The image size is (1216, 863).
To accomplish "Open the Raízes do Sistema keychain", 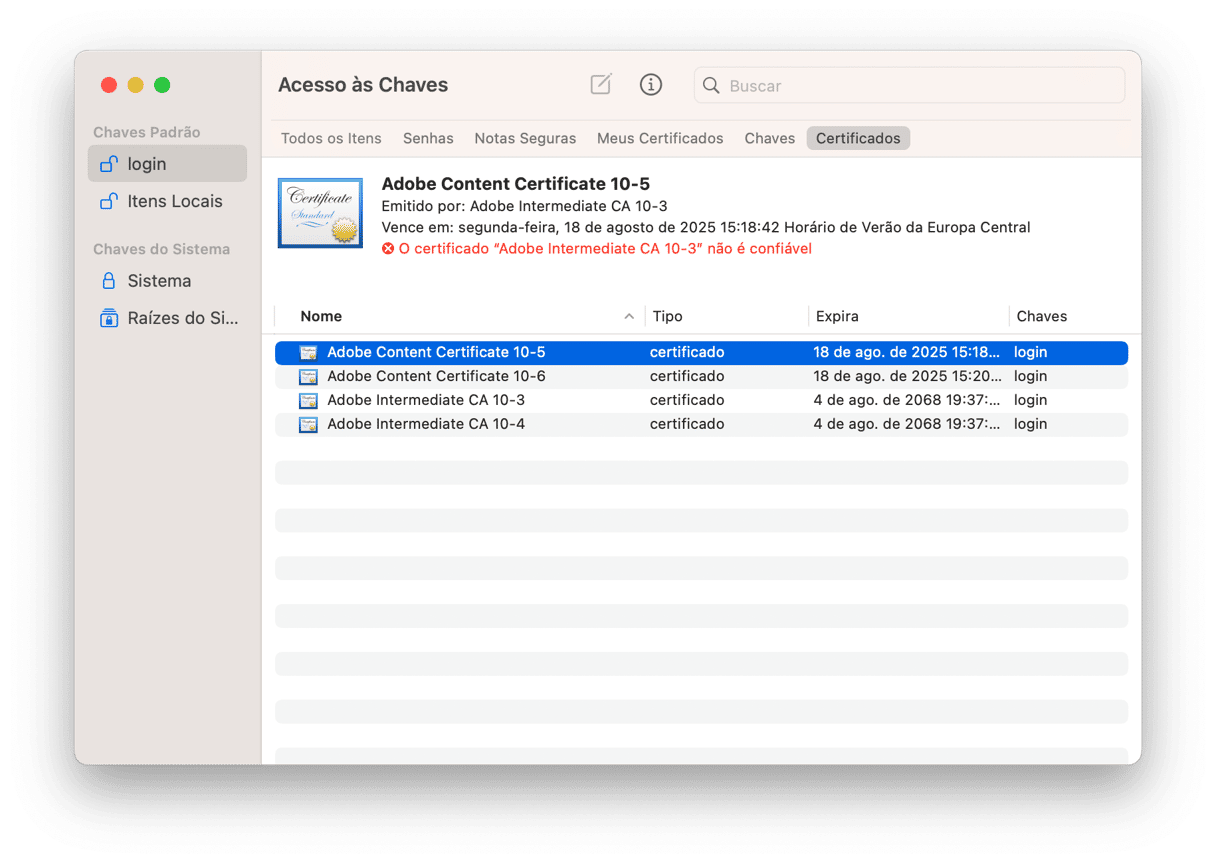I will pos(167,318).
